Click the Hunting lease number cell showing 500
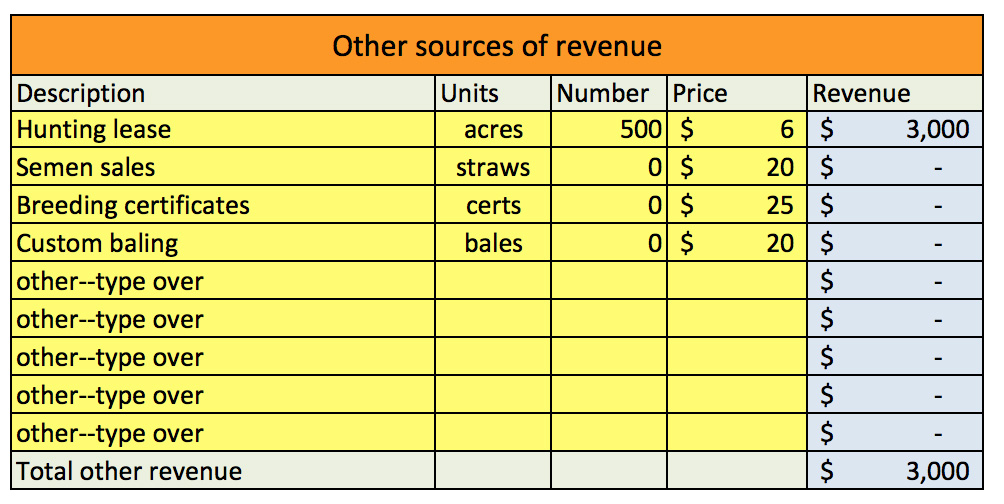The image size is (1004, 504). click(x=609, y=130)
